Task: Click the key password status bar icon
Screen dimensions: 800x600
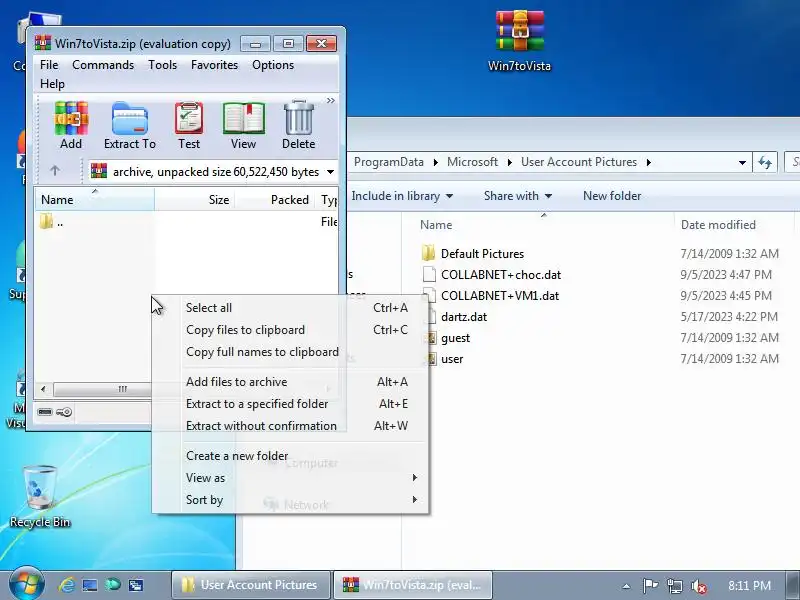Action: coord(64,412)
